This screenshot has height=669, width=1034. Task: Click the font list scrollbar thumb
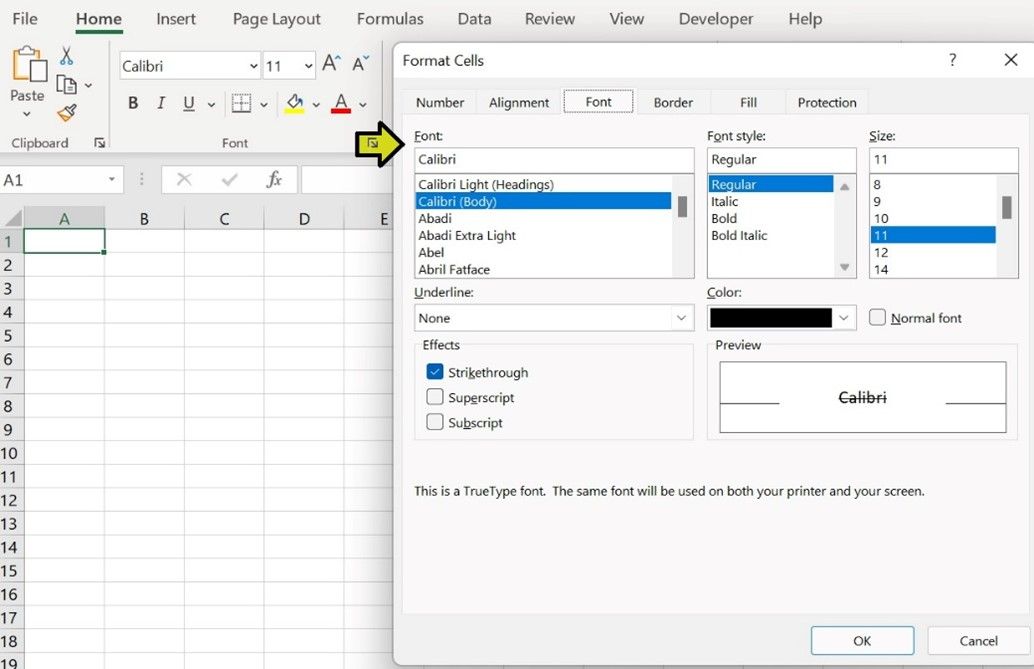tap(682, 207)
